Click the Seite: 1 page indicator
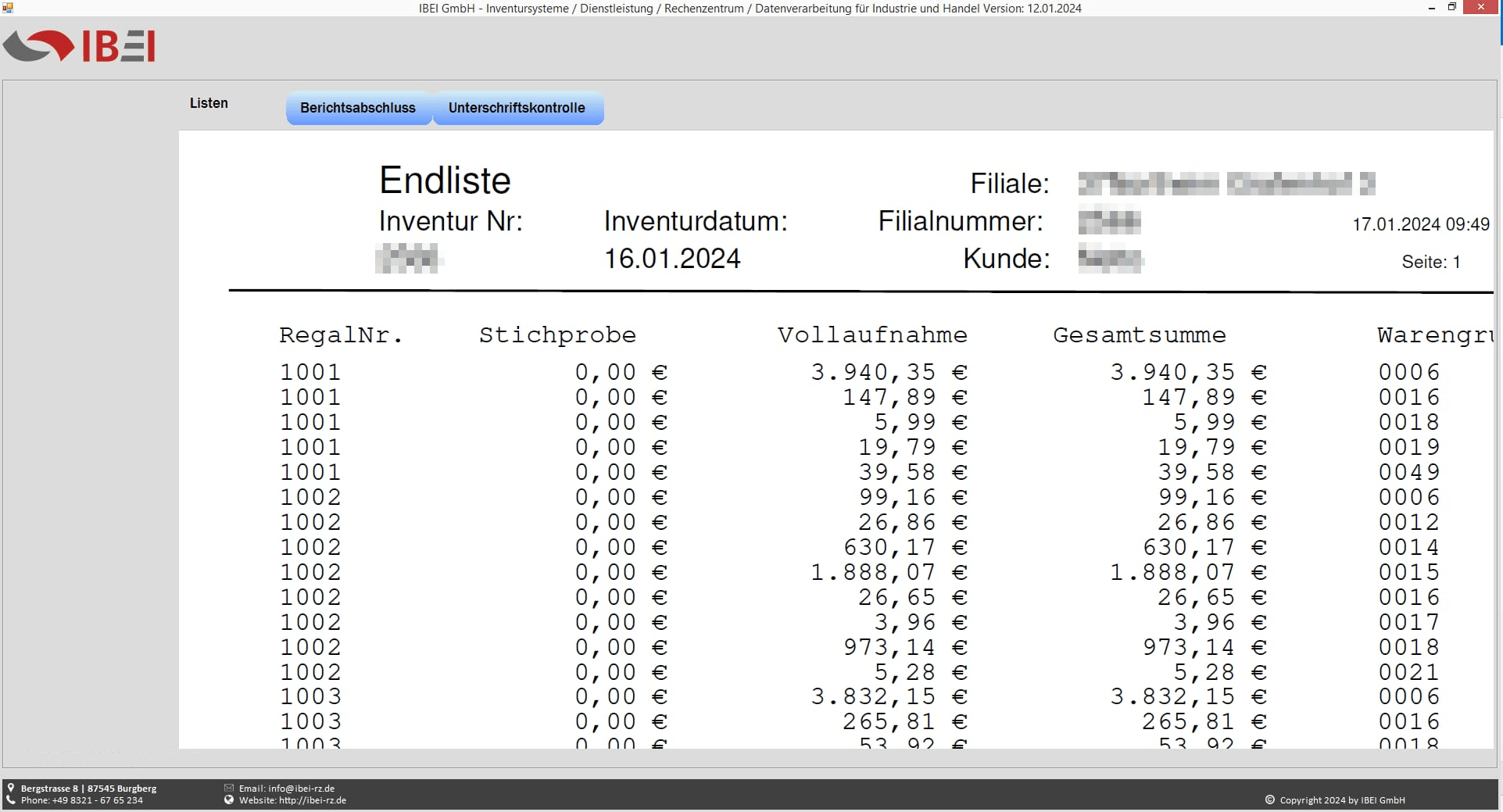 point(1431,262)
